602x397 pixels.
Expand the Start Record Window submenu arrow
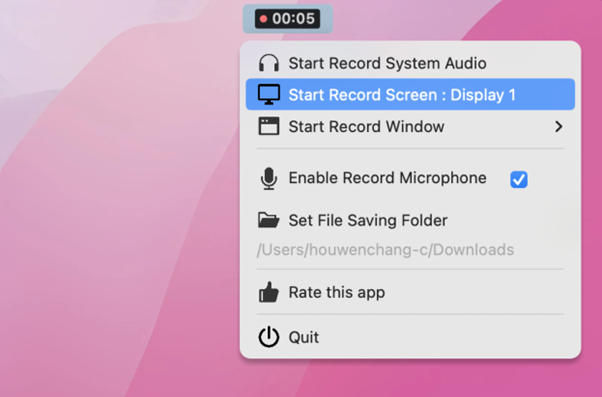tap(559, 126)
